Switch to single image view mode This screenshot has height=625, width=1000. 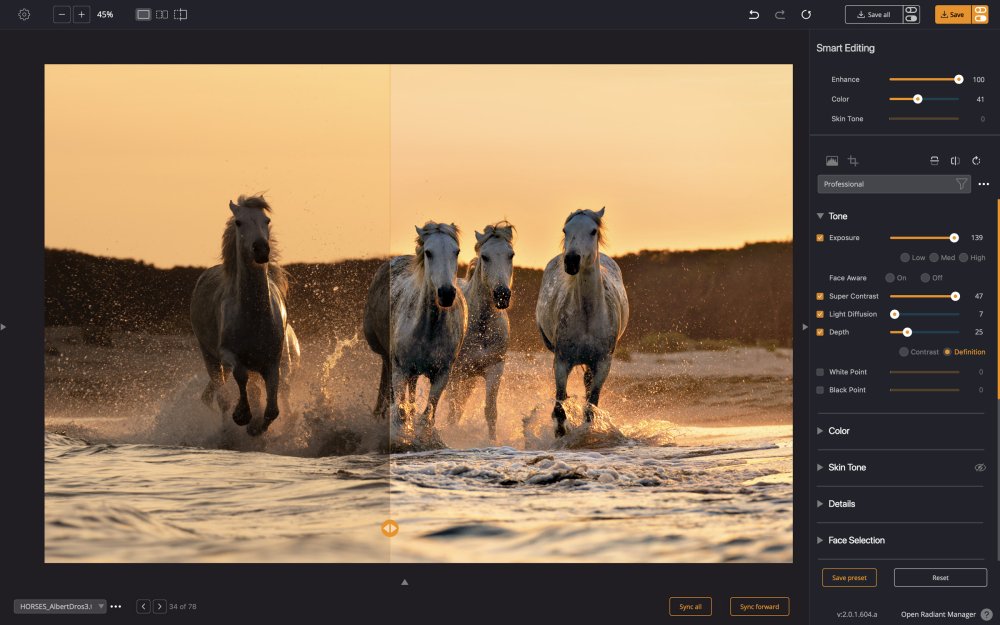coord(143,14)
